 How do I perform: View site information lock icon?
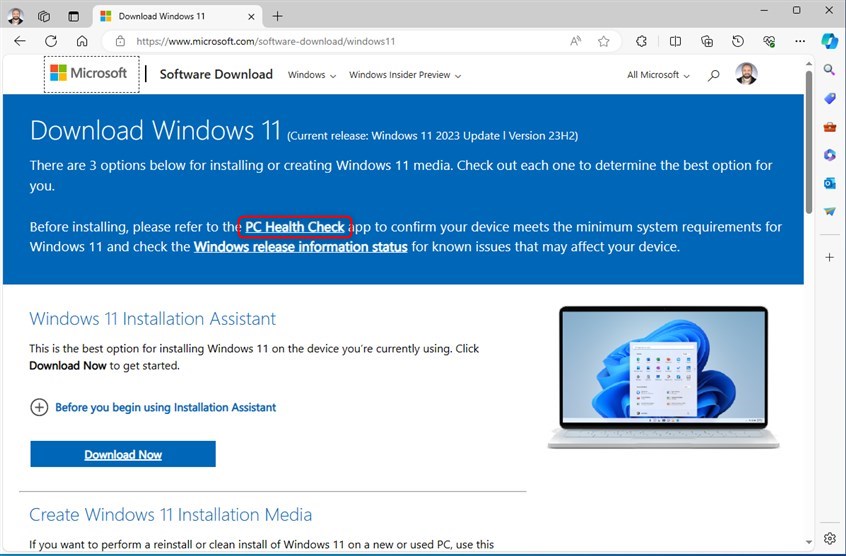120,41
